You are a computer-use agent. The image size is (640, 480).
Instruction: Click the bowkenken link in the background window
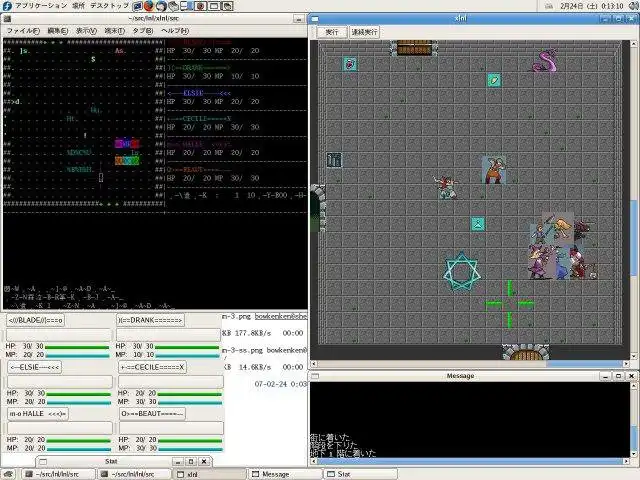281,316
